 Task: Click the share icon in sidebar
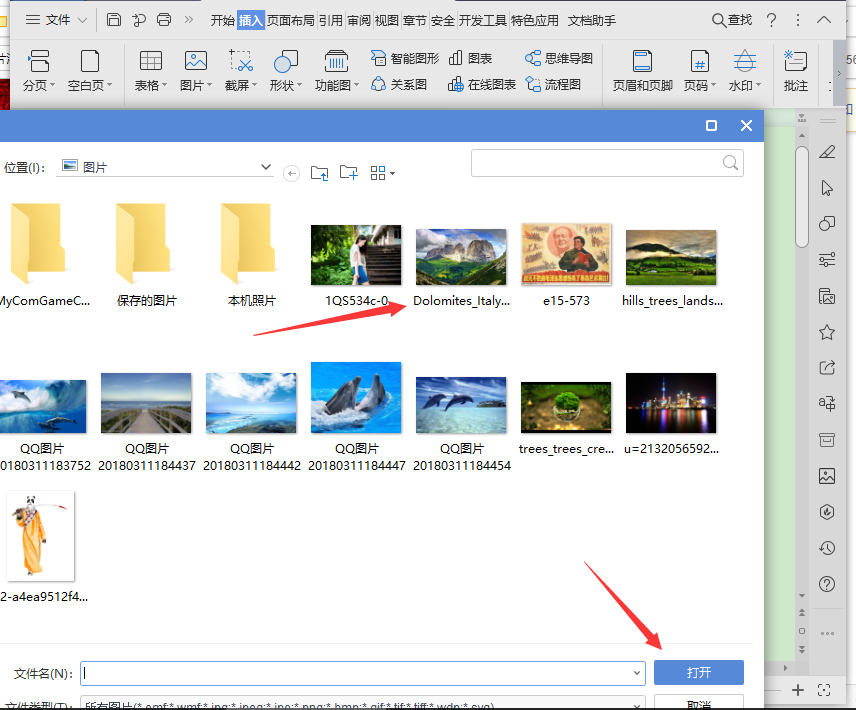click(x=827, y=368)
